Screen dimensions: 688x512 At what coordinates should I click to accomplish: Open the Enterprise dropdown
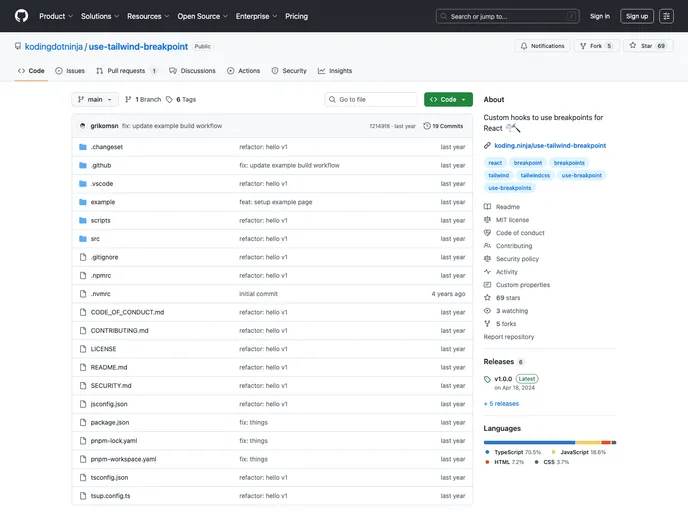(x=256, y=16)
